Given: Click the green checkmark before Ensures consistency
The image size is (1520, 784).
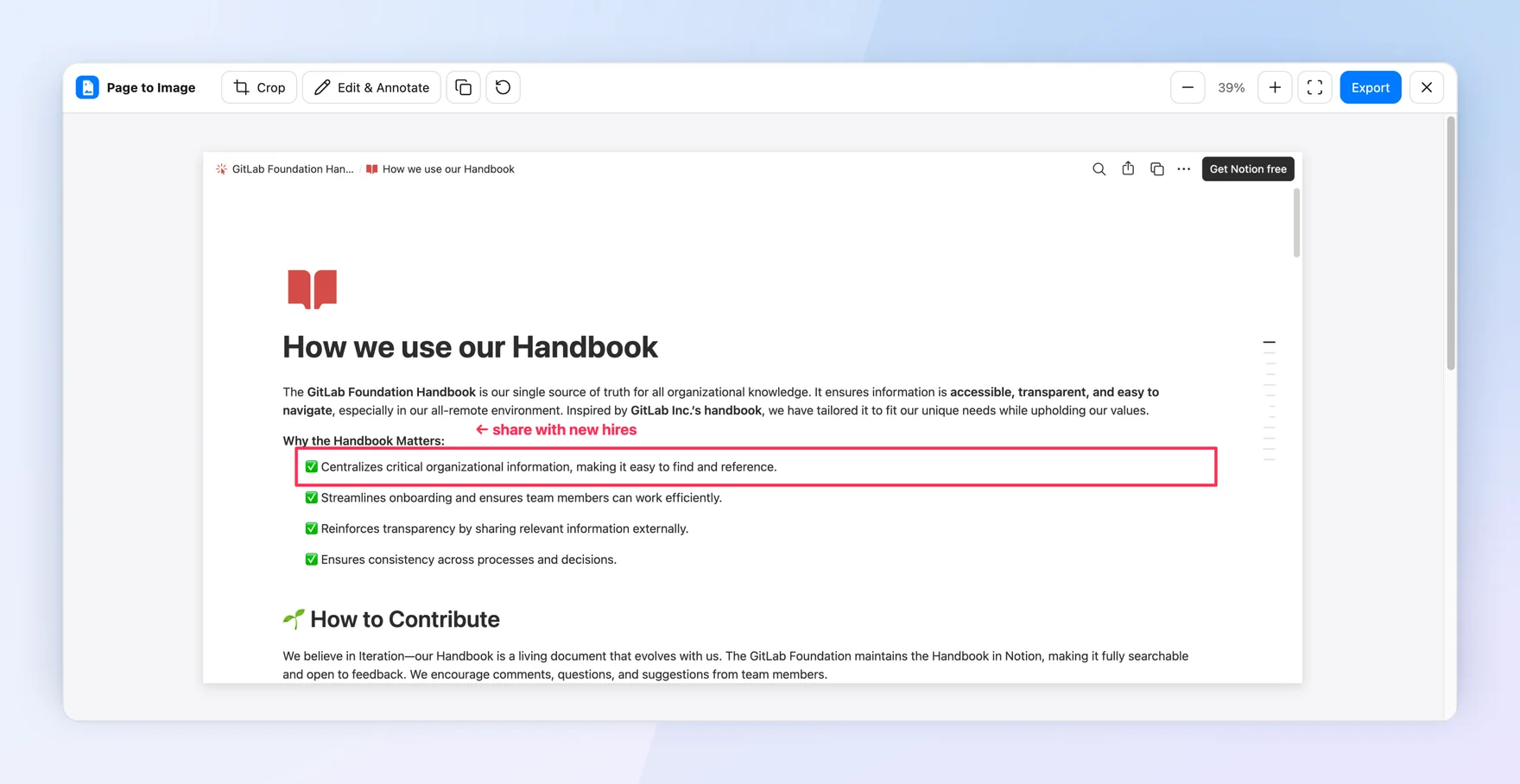Looking at the screenshot, I should 311,560.
